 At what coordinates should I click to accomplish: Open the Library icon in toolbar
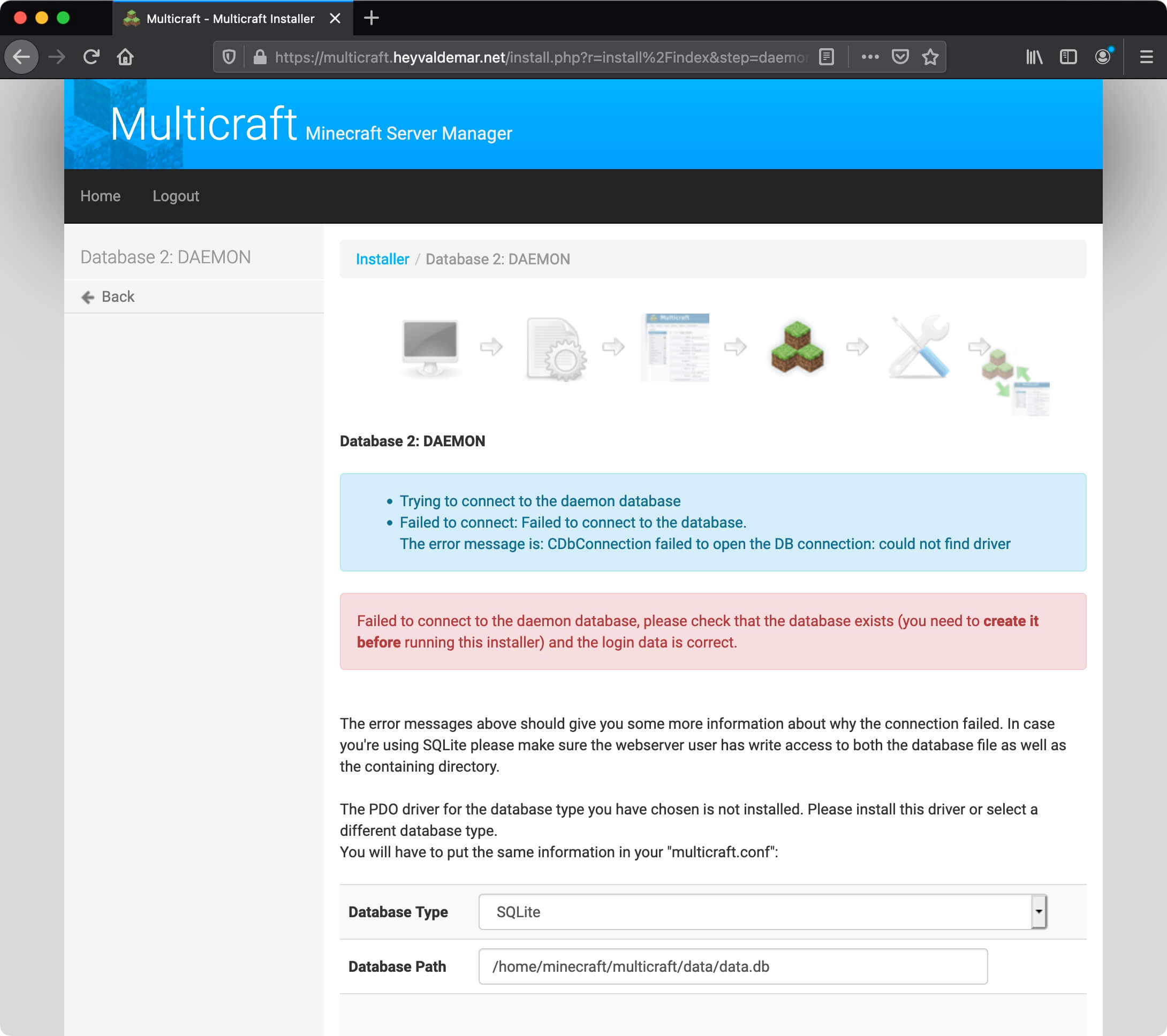1034,57
